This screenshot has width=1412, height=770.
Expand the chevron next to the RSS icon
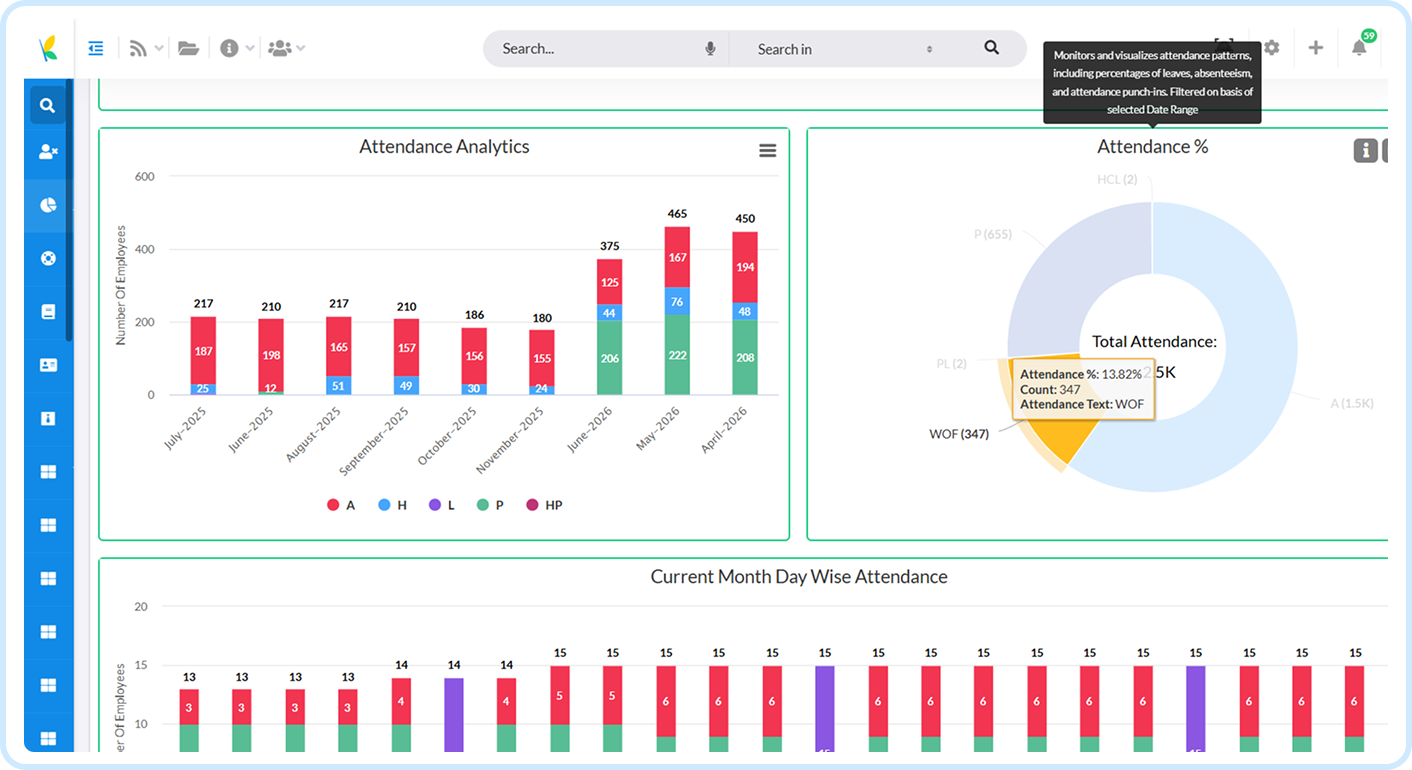tap(160, 48)
